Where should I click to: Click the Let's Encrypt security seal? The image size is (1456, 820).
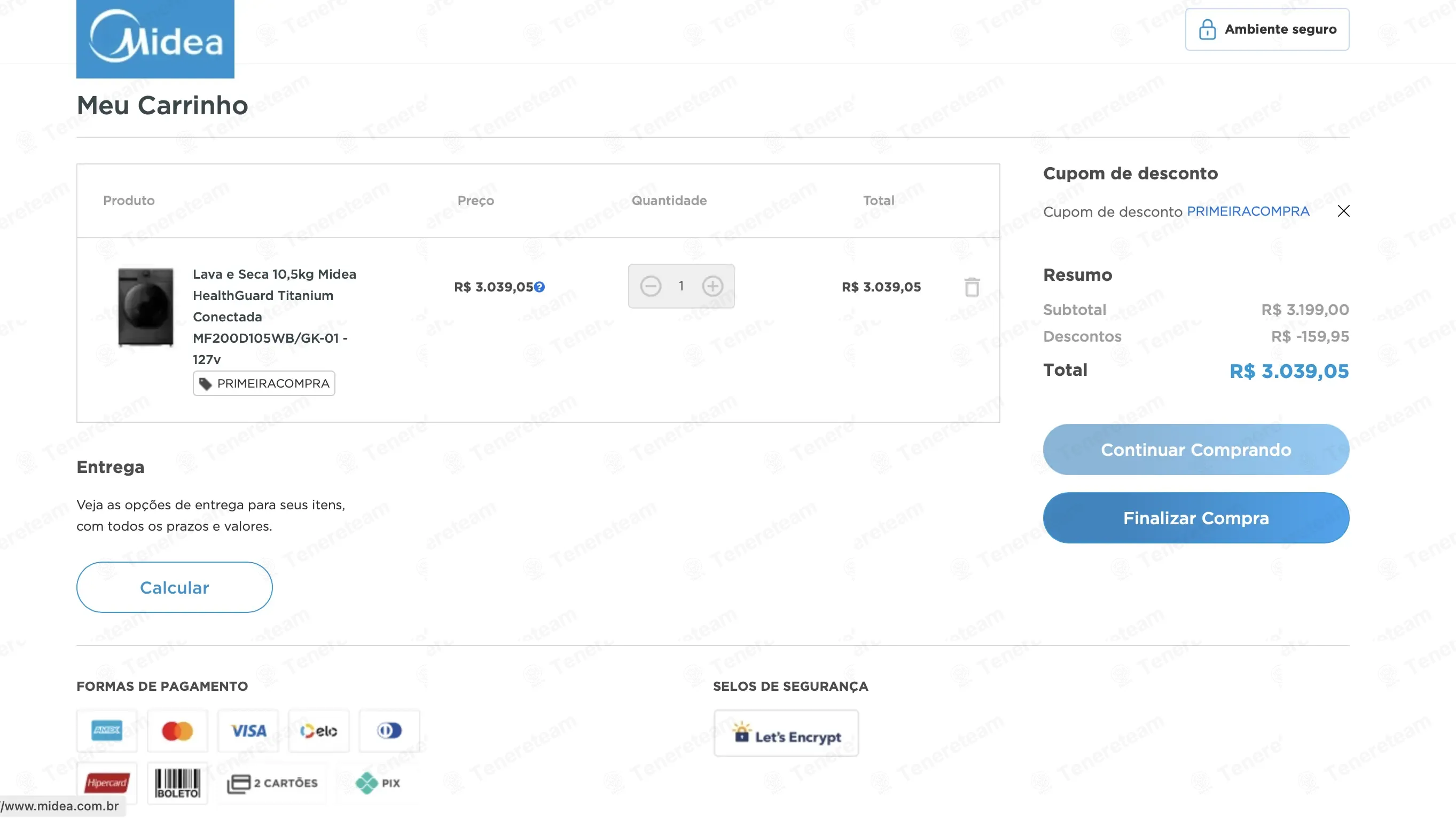click(786, 734)
